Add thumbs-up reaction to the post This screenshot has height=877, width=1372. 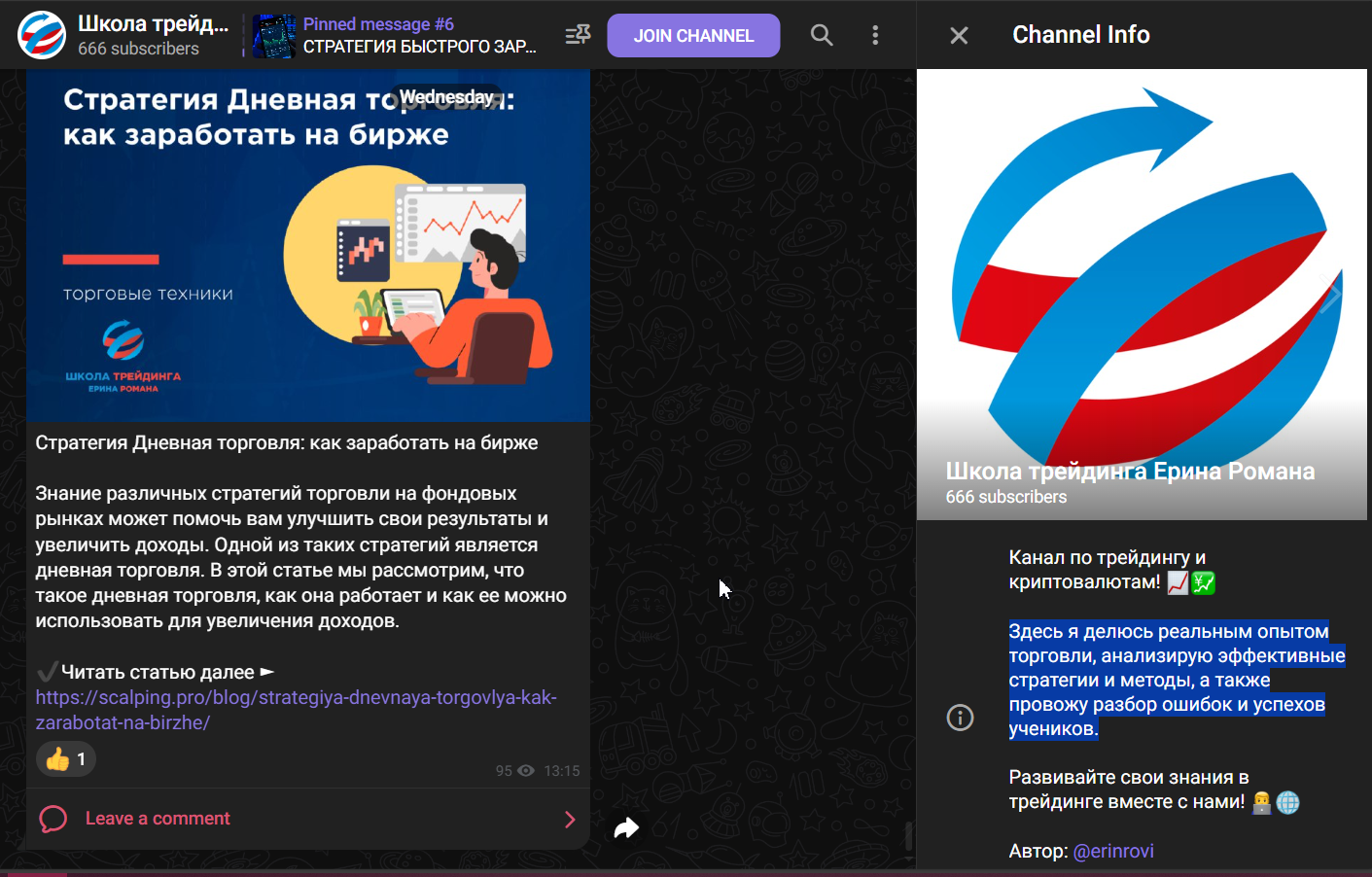pos(66,759)
